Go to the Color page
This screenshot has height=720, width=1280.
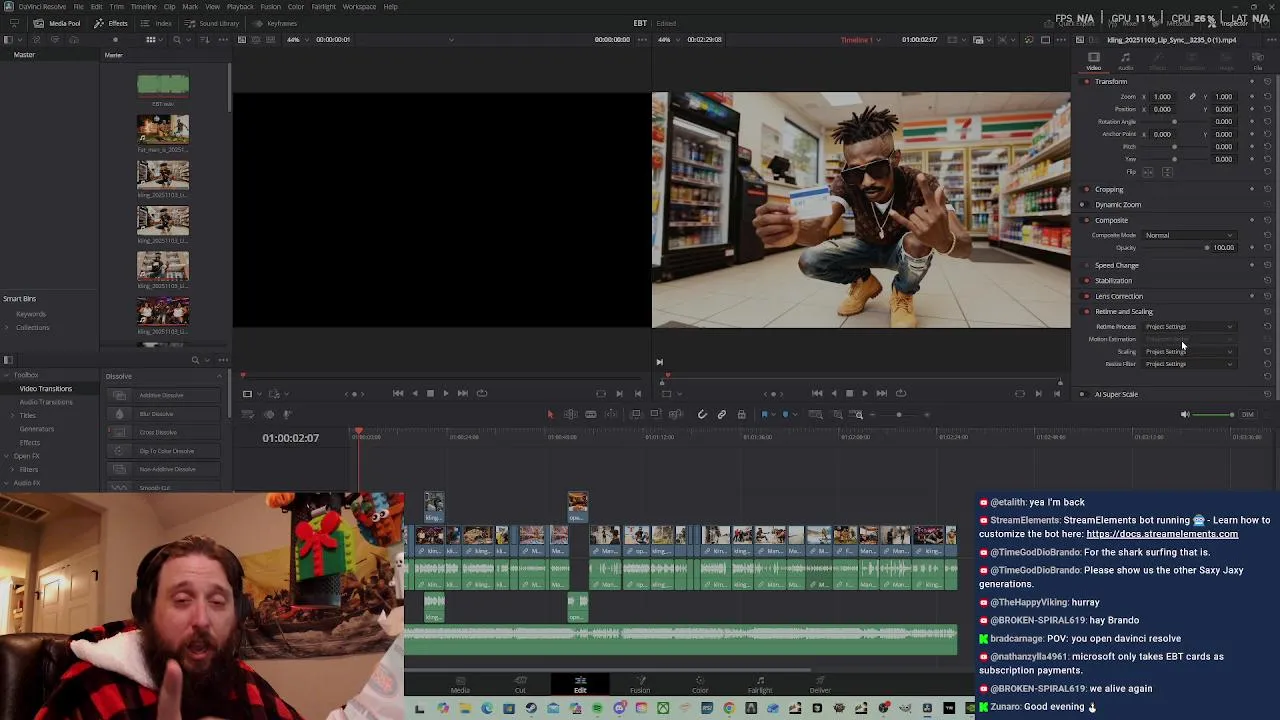[700, 684]
